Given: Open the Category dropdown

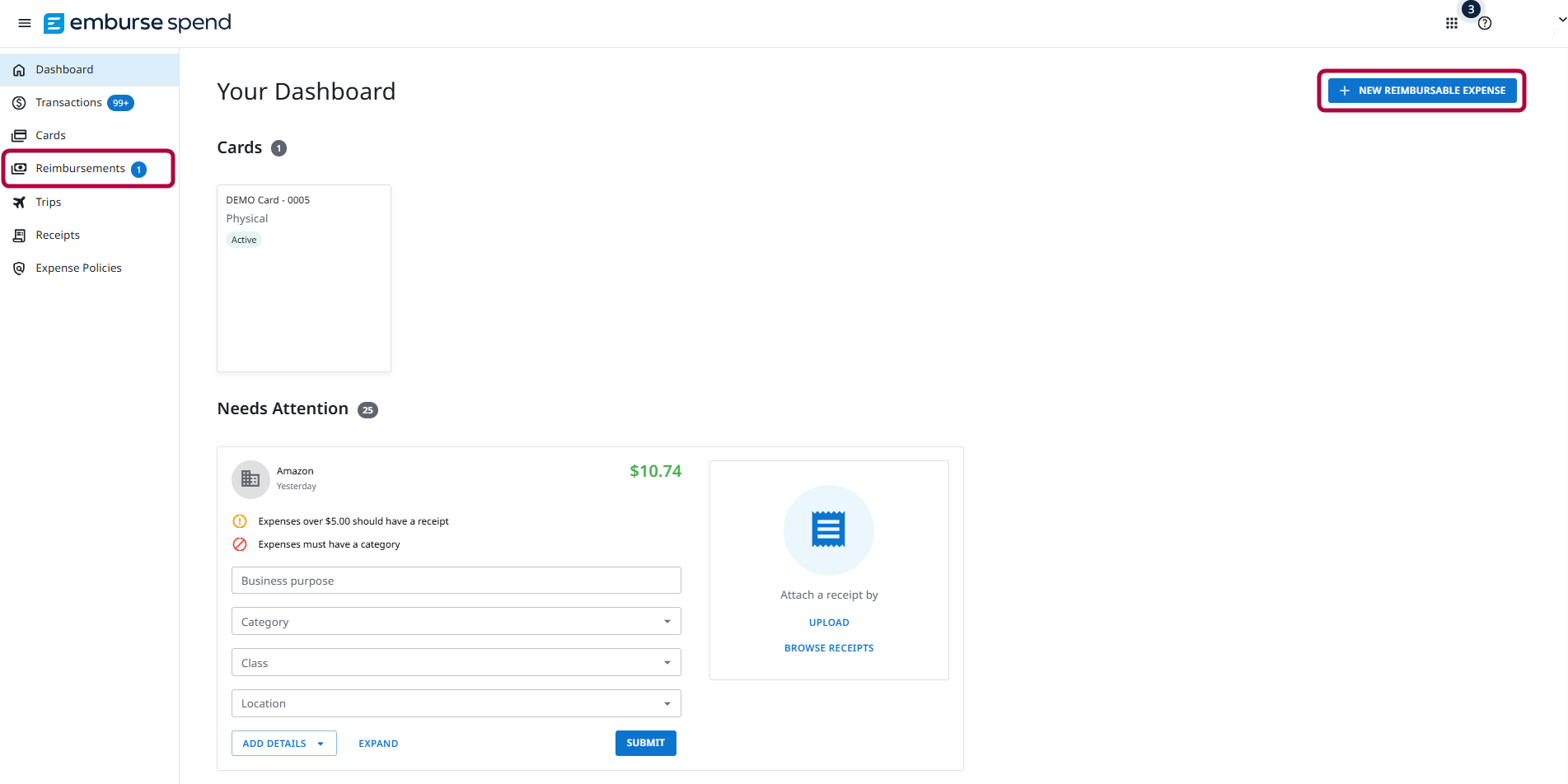Looking at the screenshot, I should [x=456, y=622].
